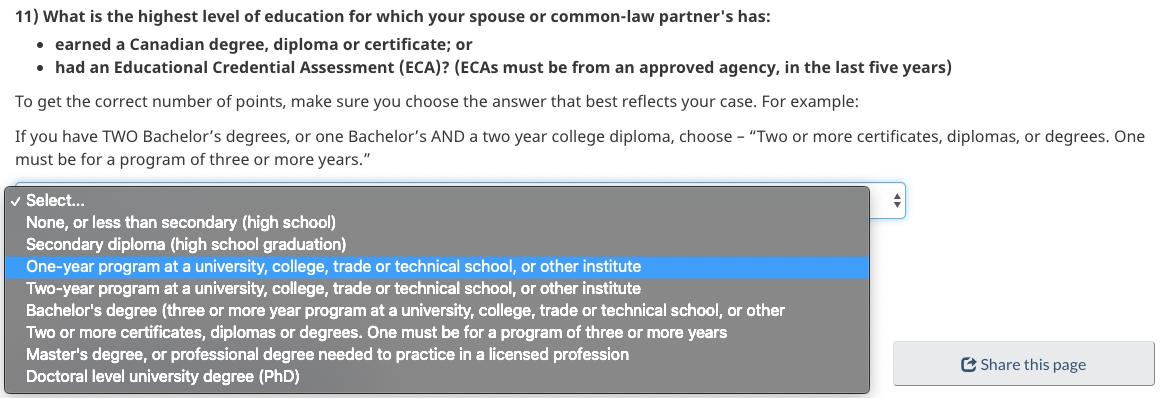
Task: Click the 'earned a Canadian degree' bullet
Action: (263, 44)
